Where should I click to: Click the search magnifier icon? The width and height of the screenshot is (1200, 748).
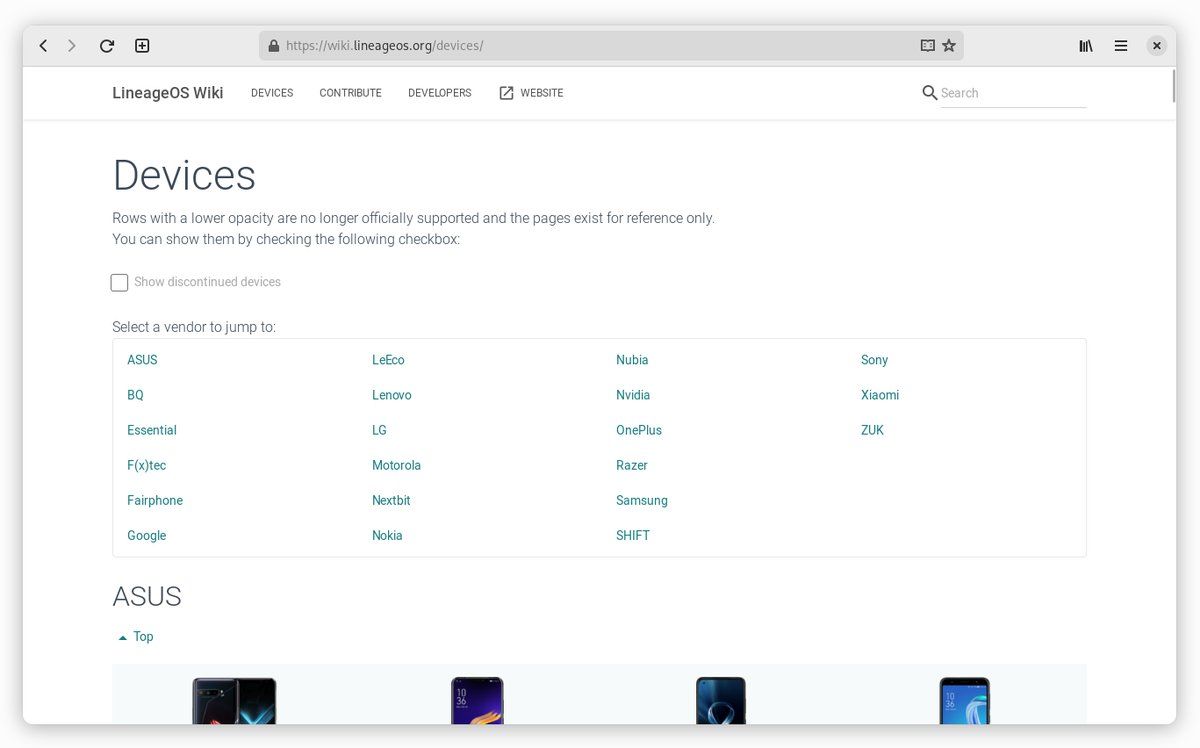coord(930,92)
